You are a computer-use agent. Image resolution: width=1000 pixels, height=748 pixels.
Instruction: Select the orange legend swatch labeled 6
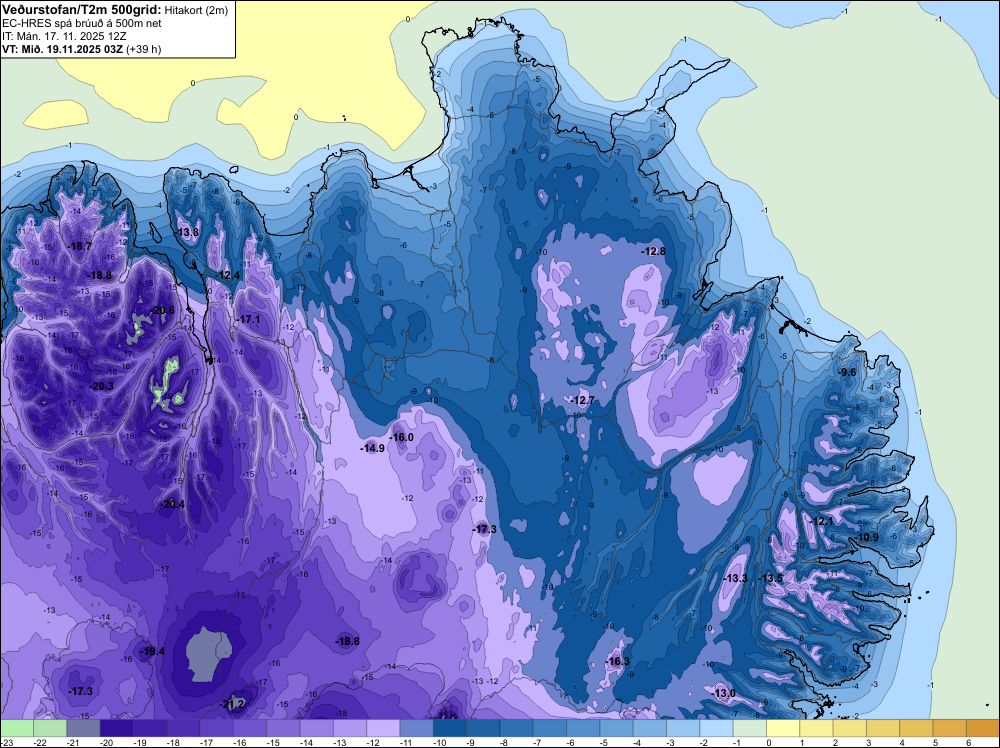(x=983, y=728)
